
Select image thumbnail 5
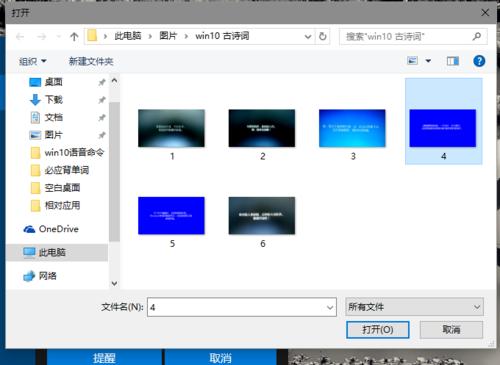[x=171, y=215]
